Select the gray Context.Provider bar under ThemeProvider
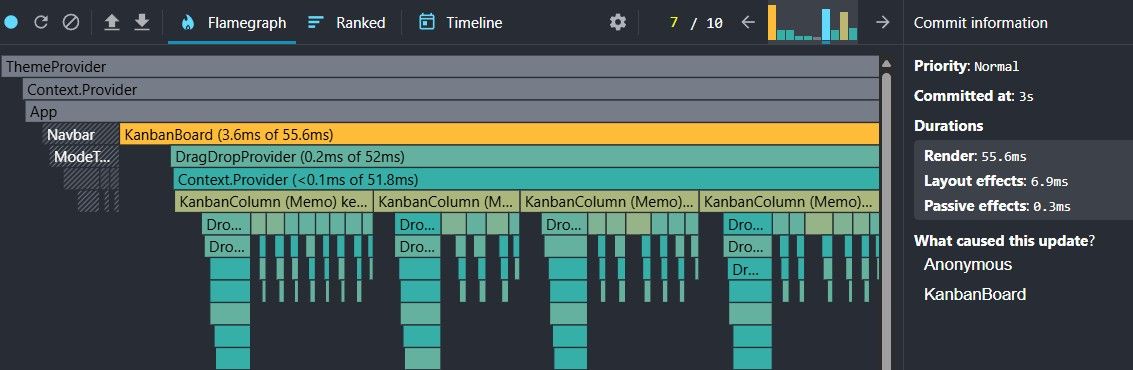1133x370 pixels. [451, 90]
